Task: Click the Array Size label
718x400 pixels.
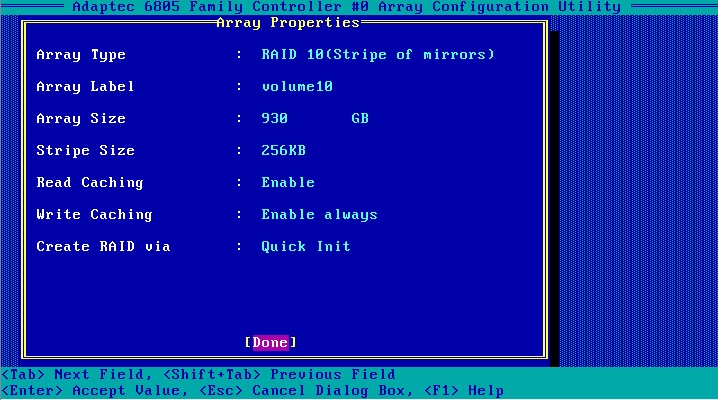Action: pyautogui.click(x=81, y=119)
